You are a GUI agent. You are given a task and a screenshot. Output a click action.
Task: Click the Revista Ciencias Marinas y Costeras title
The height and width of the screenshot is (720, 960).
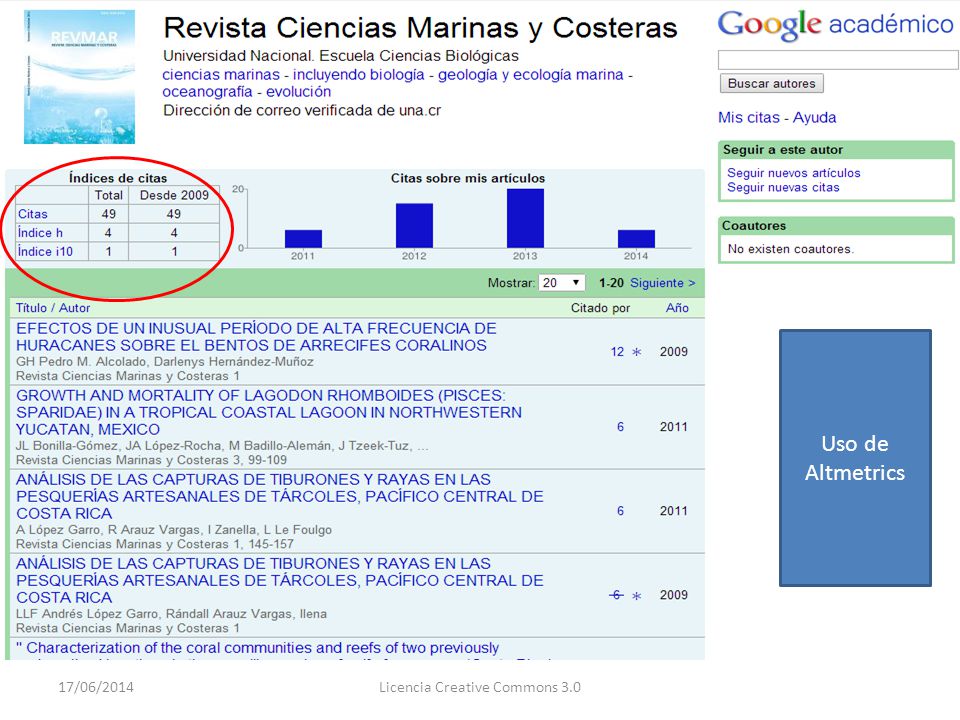[x=420, y=28]
